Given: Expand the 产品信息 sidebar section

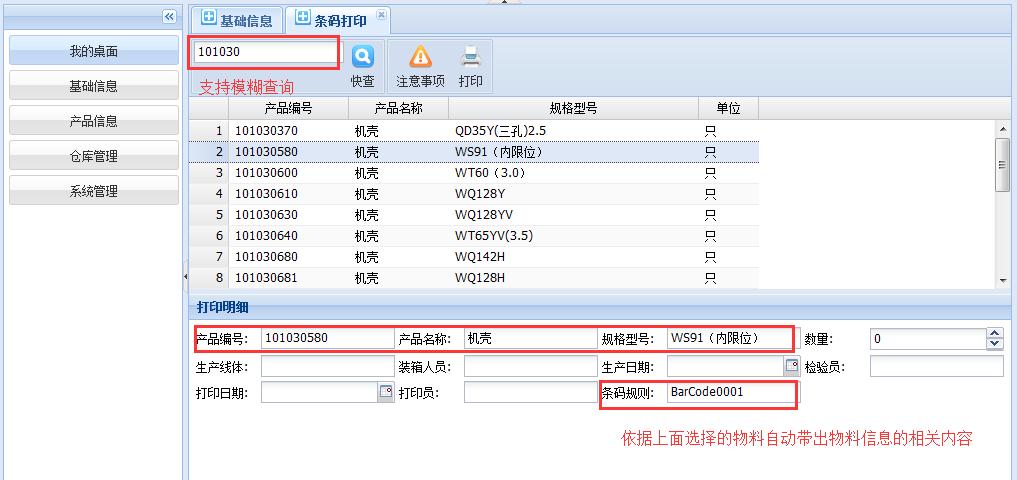Looking at the screenshot, I should click(93, 121).
